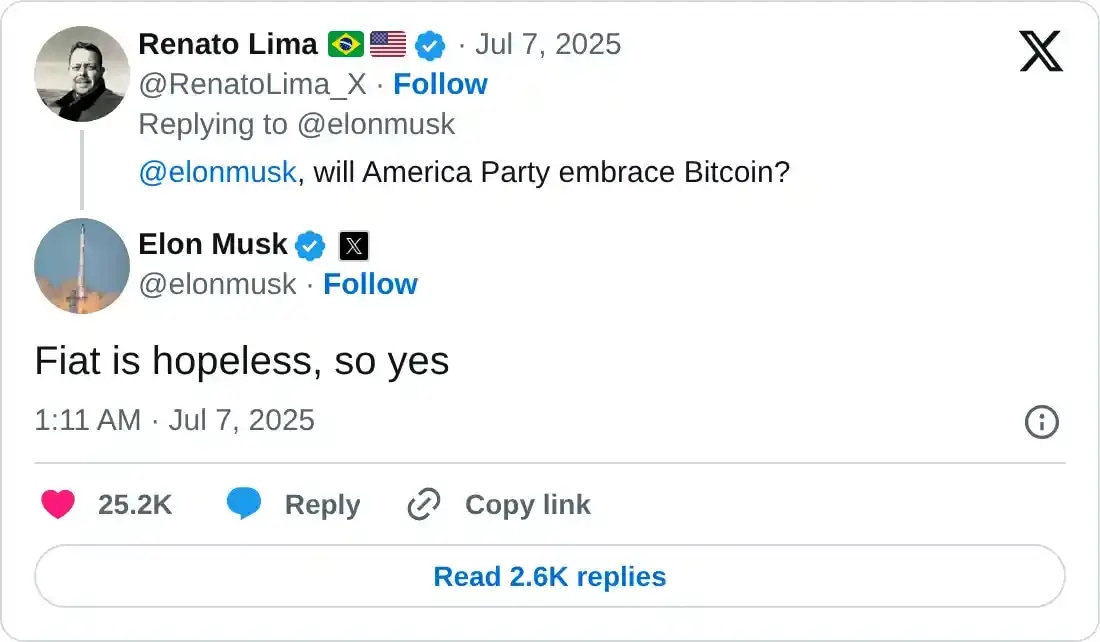Follow @RenatoLima_X

tap(440, 84)
